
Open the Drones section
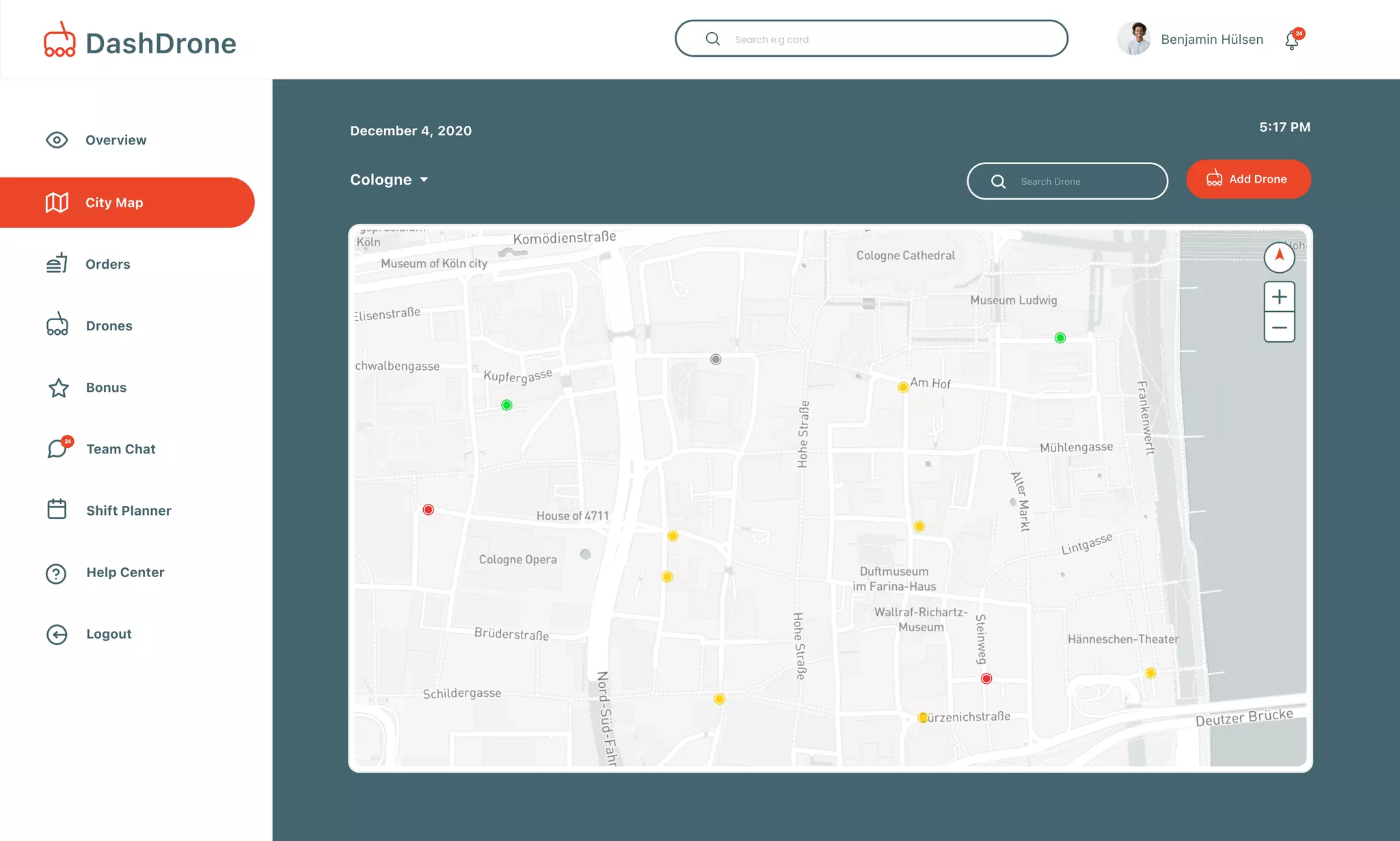click(109, 325)
